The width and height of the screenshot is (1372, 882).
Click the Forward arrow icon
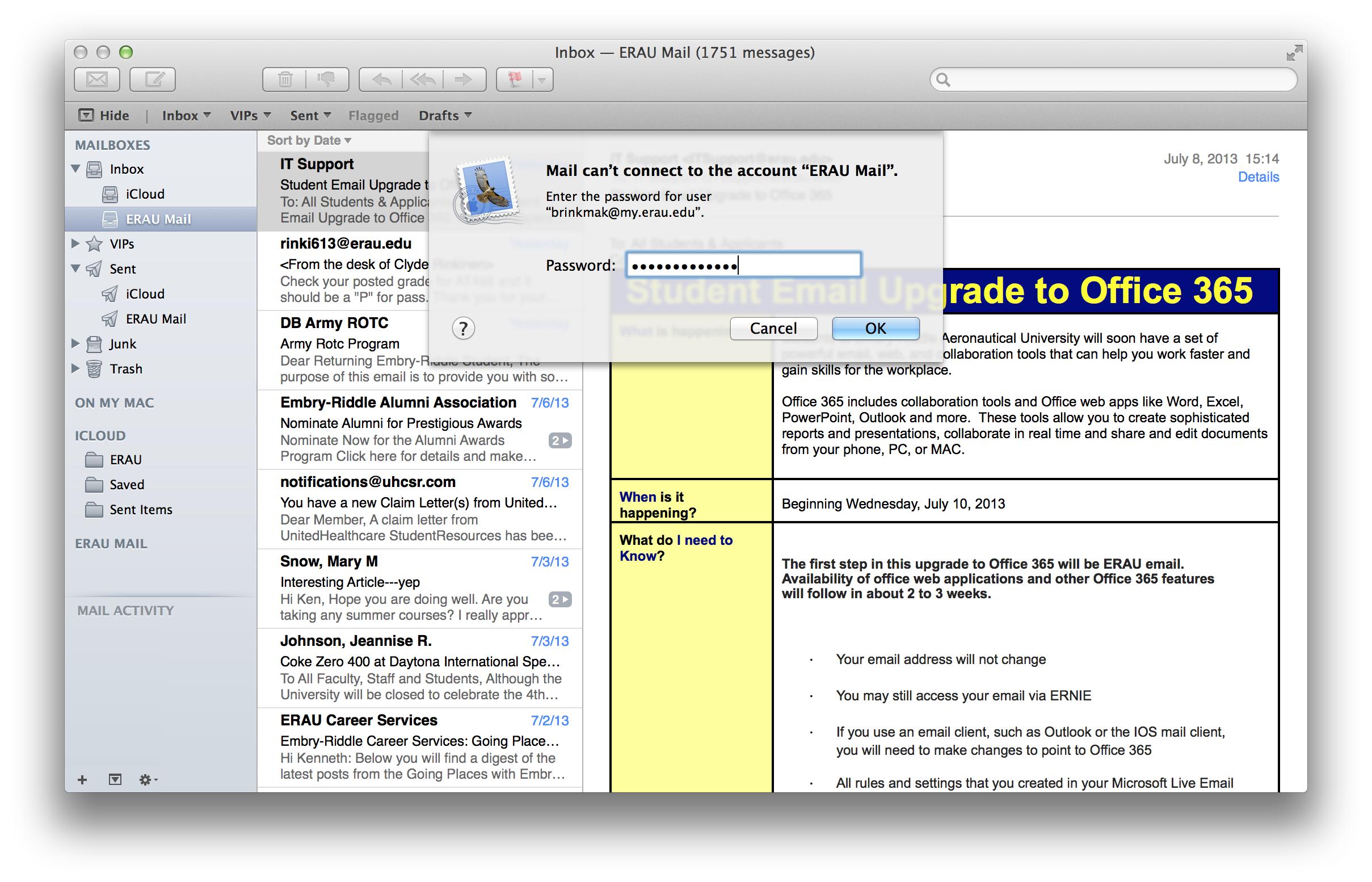click(x=463, y=79)
